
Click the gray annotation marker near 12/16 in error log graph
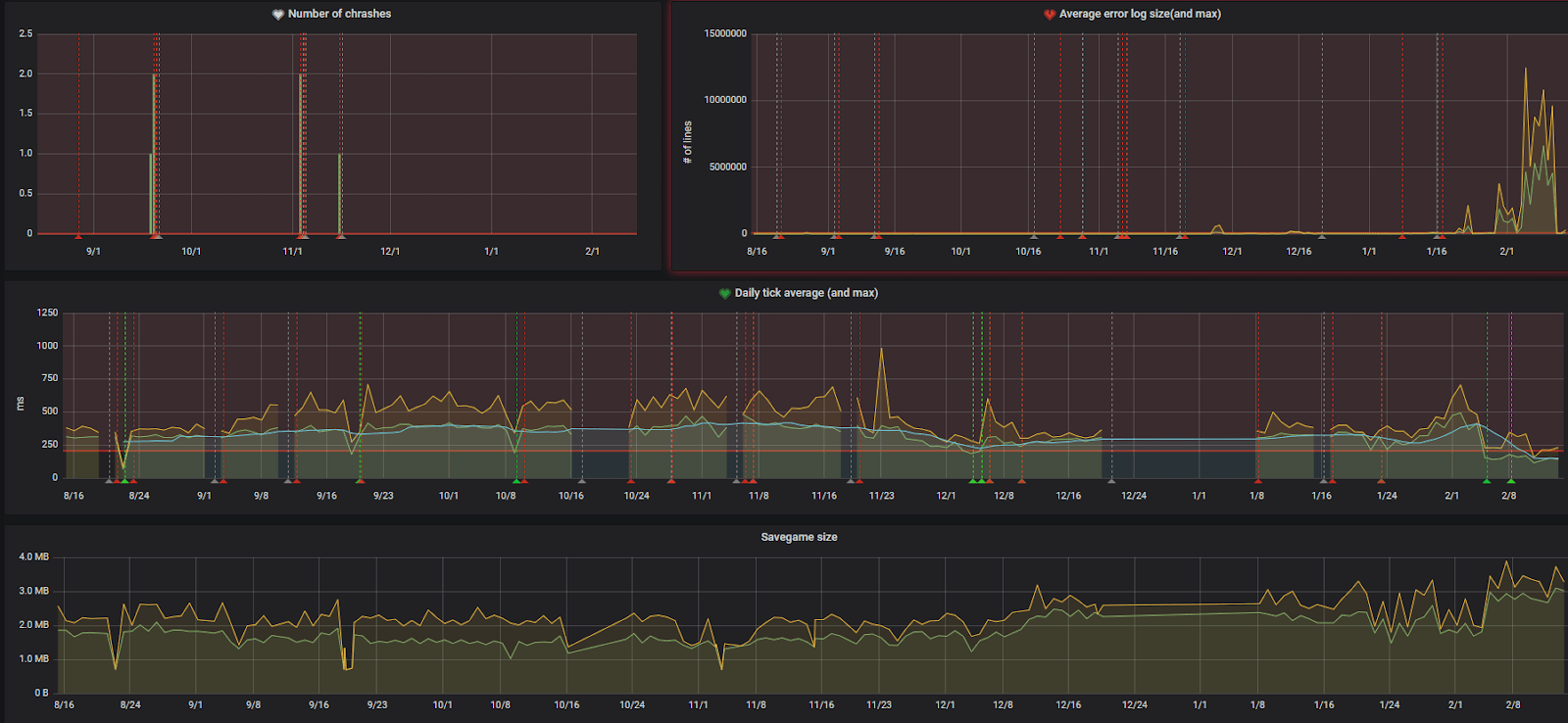1321,235
